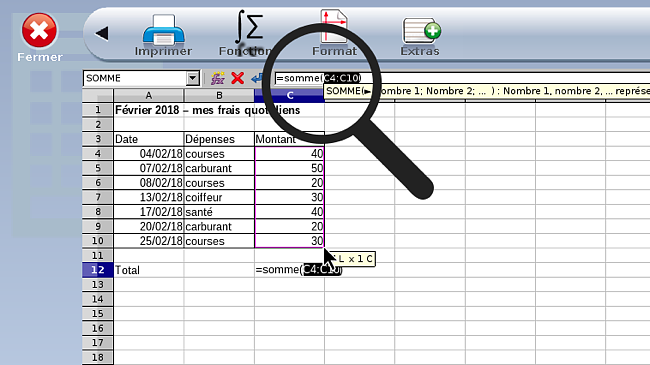
Task: Select cell with date 13/02/18
Action: click(148, 197)
